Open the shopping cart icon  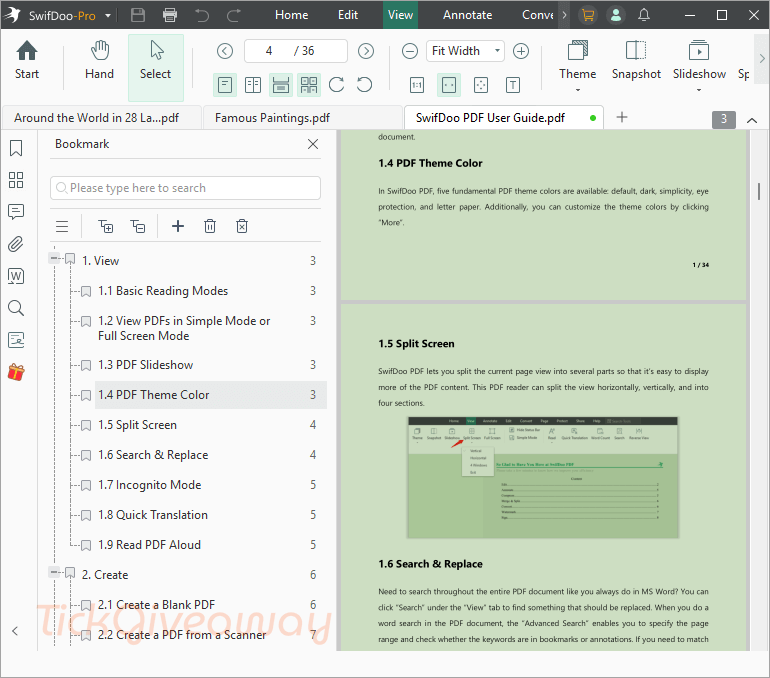click(x=588, y=15)
